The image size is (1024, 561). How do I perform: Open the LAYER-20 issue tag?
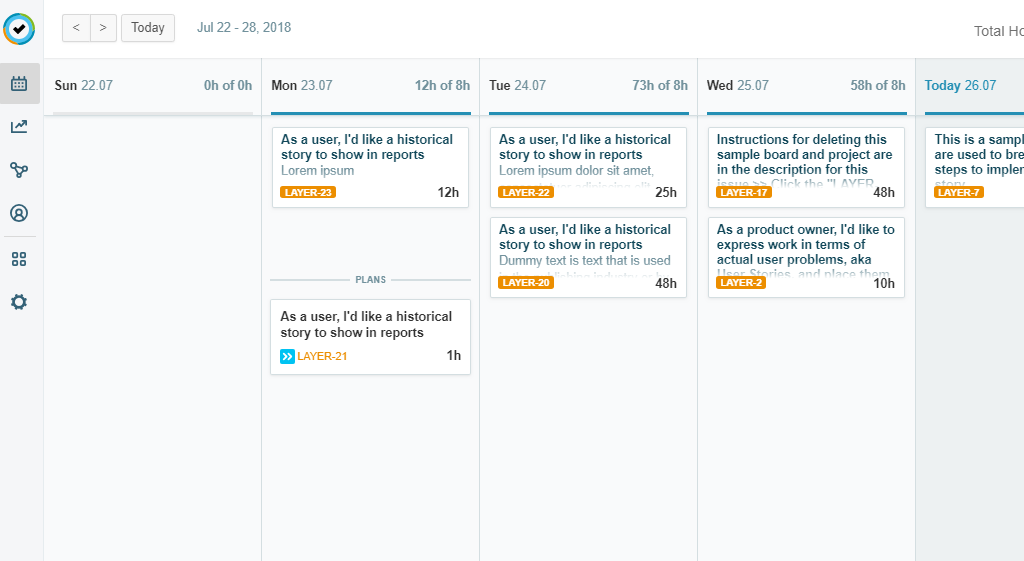[x=526, y=283]
